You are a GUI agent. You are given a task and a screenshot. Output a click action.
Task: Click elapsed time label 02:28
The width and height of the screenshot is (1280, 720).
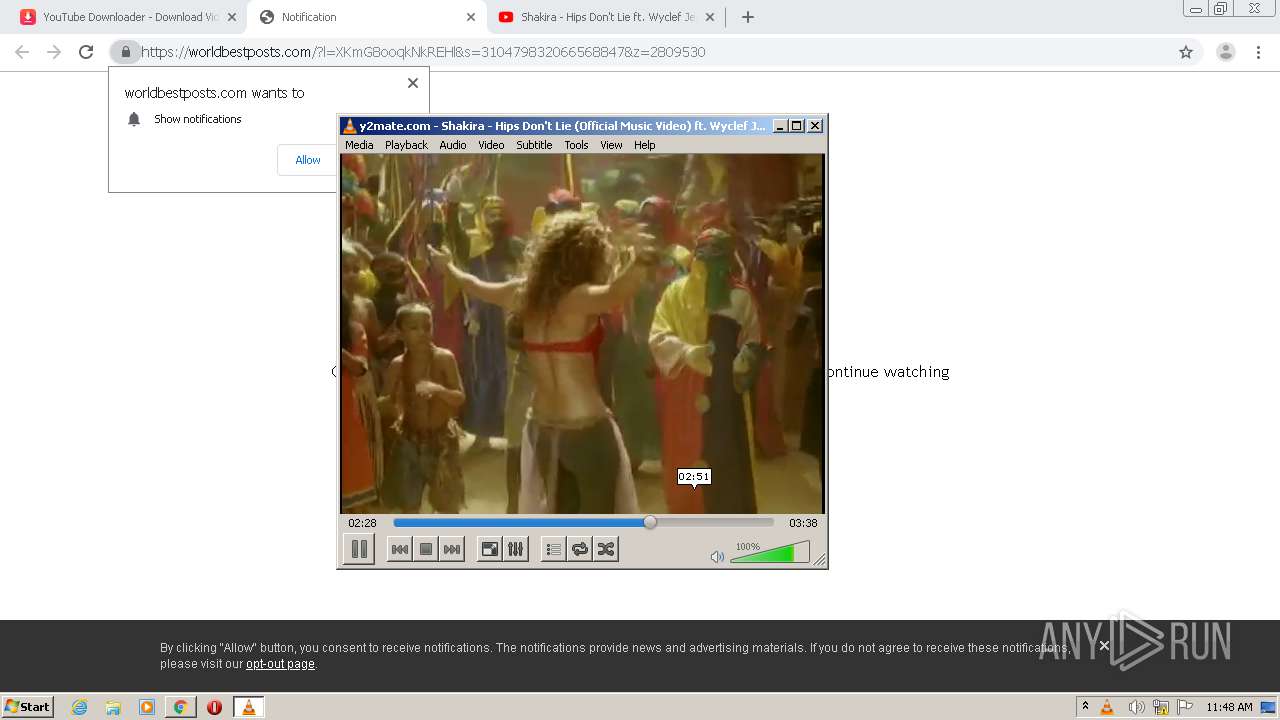coord(362,523)
